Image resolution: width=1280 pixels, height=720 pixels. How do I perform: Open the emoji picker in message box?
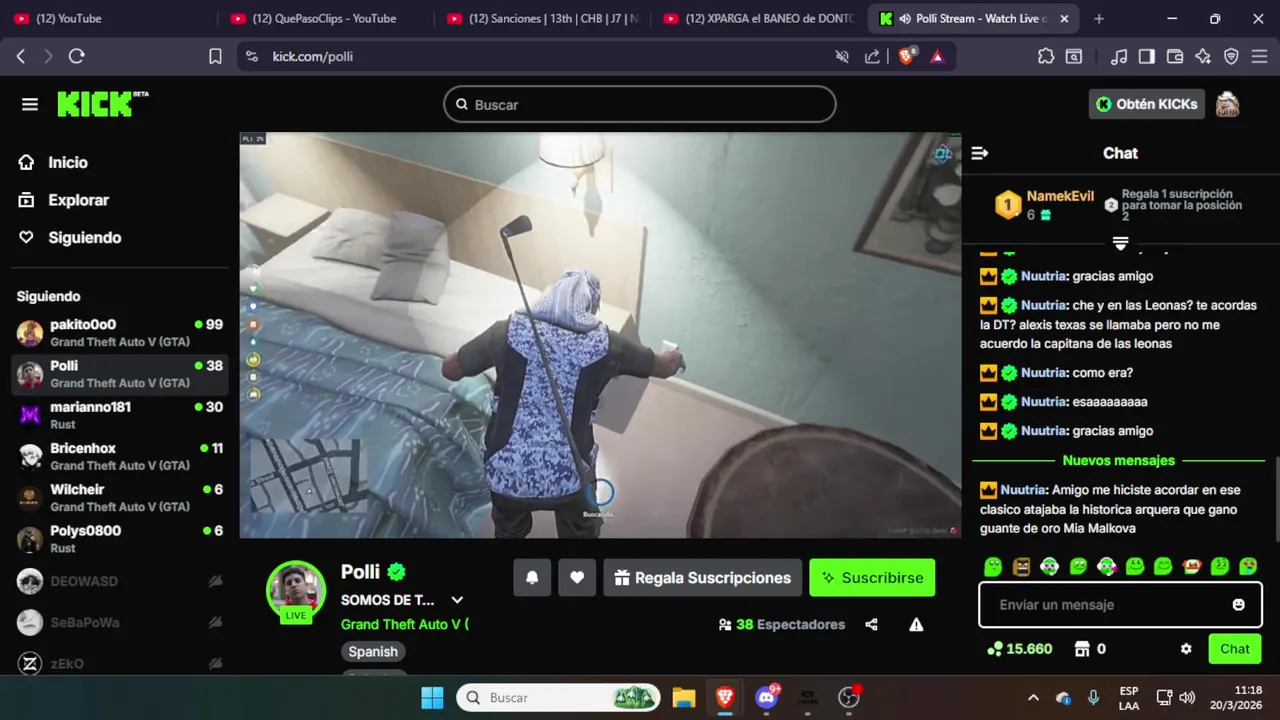click(x=1239, y=605)
